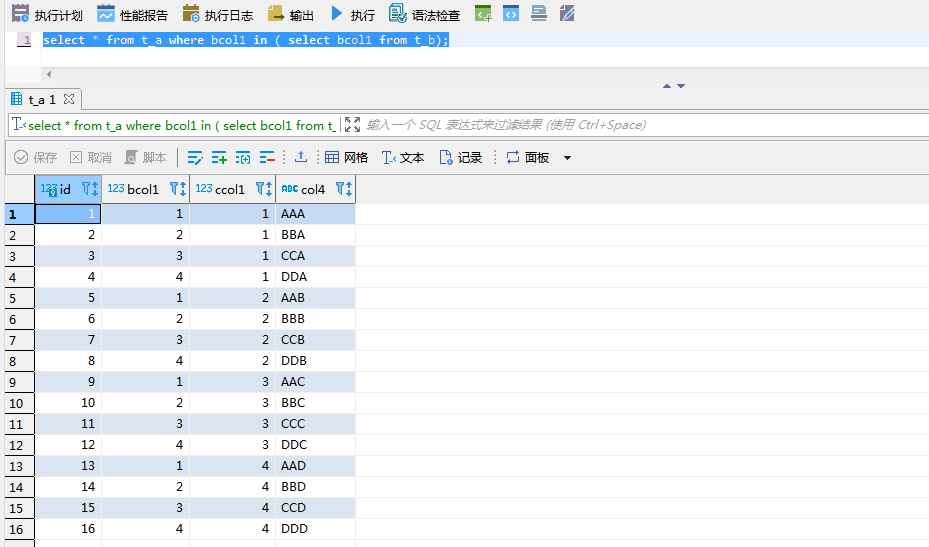This screenshot has height=547, width=929.
Task: Switch to 网格 grid view
Action: coord(346,158)
